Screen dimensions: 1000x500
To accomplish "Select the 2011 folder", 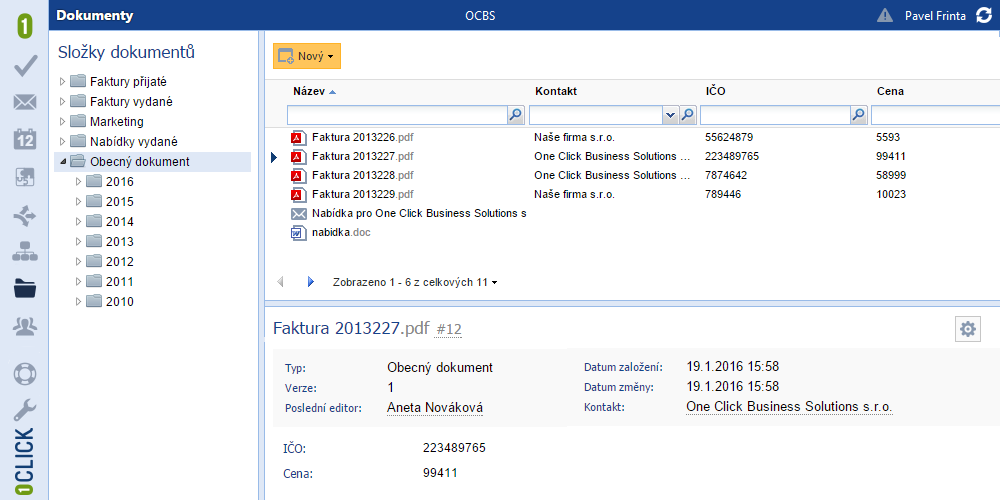I will coord(120,281).
